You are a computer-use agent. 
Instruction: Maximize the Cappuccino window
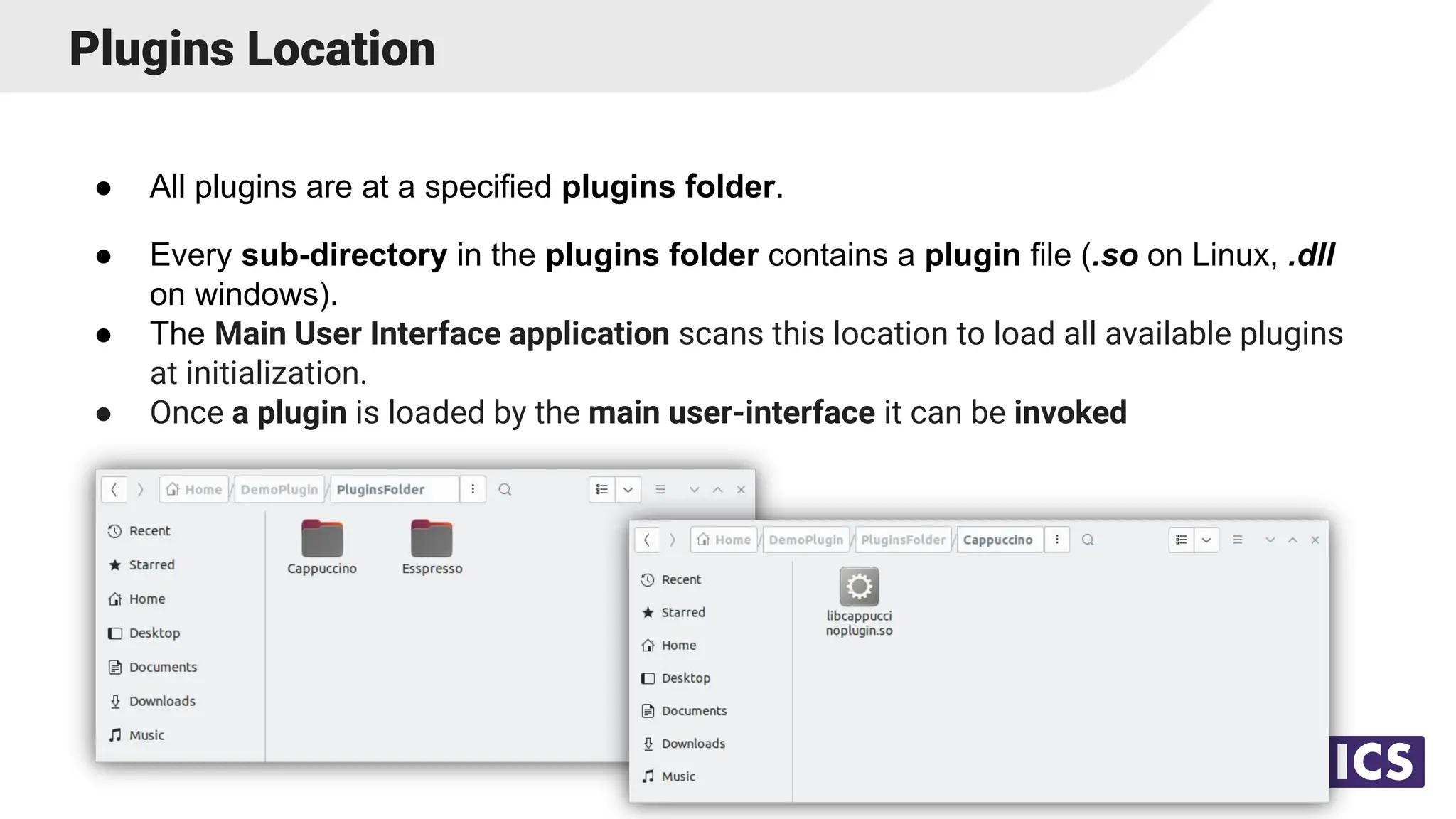1293,540
